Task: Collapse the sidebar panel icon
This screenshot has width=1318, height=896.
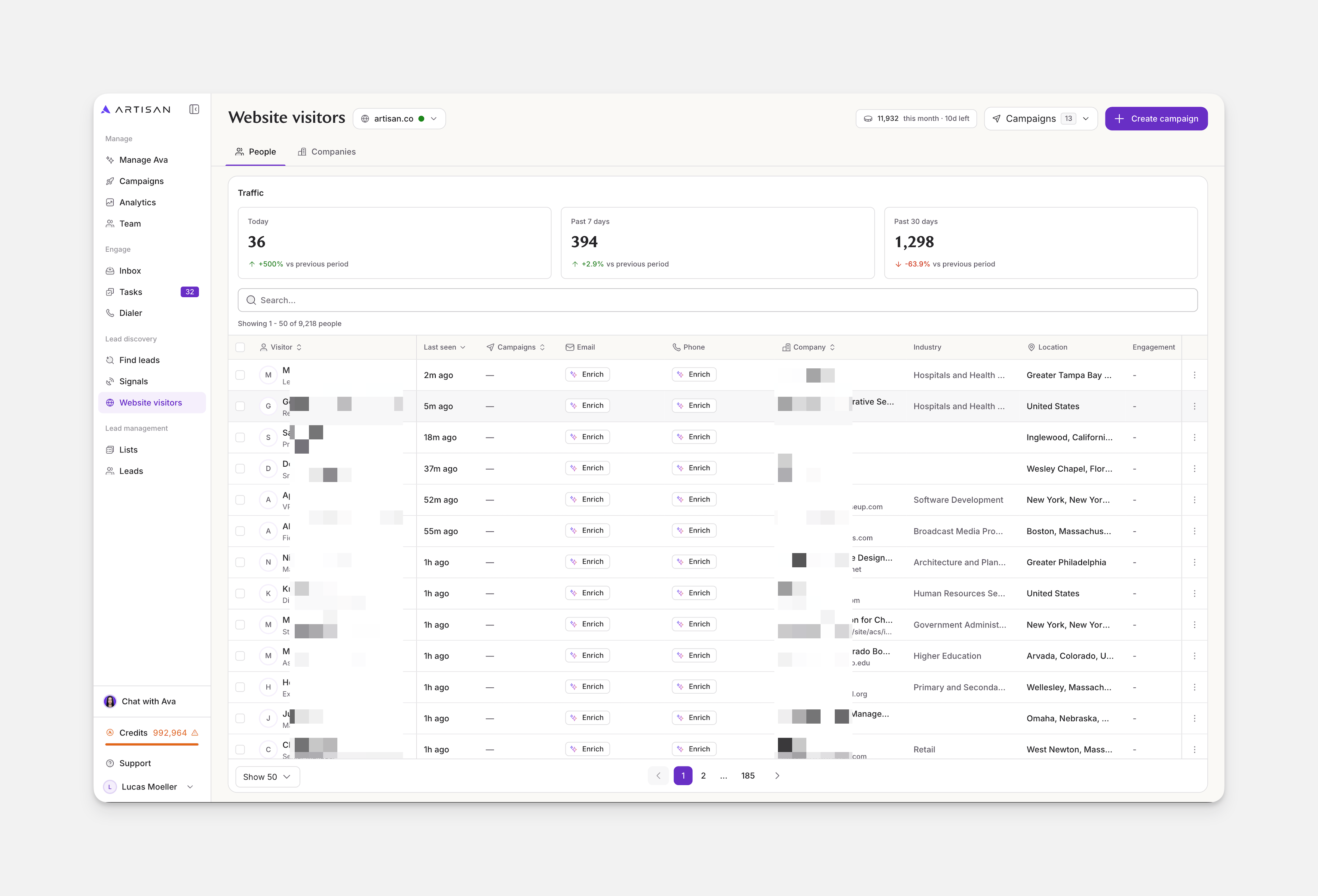Action: 194,110
